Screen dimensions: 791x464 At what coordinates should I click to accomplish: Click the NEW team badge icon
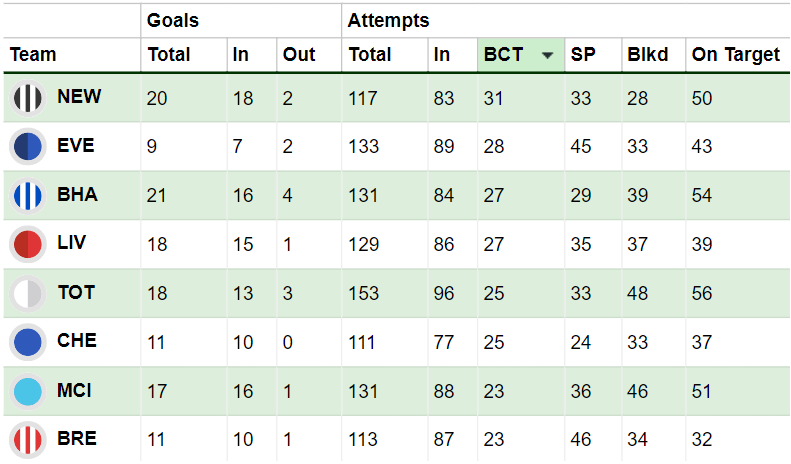click(28, 98)
